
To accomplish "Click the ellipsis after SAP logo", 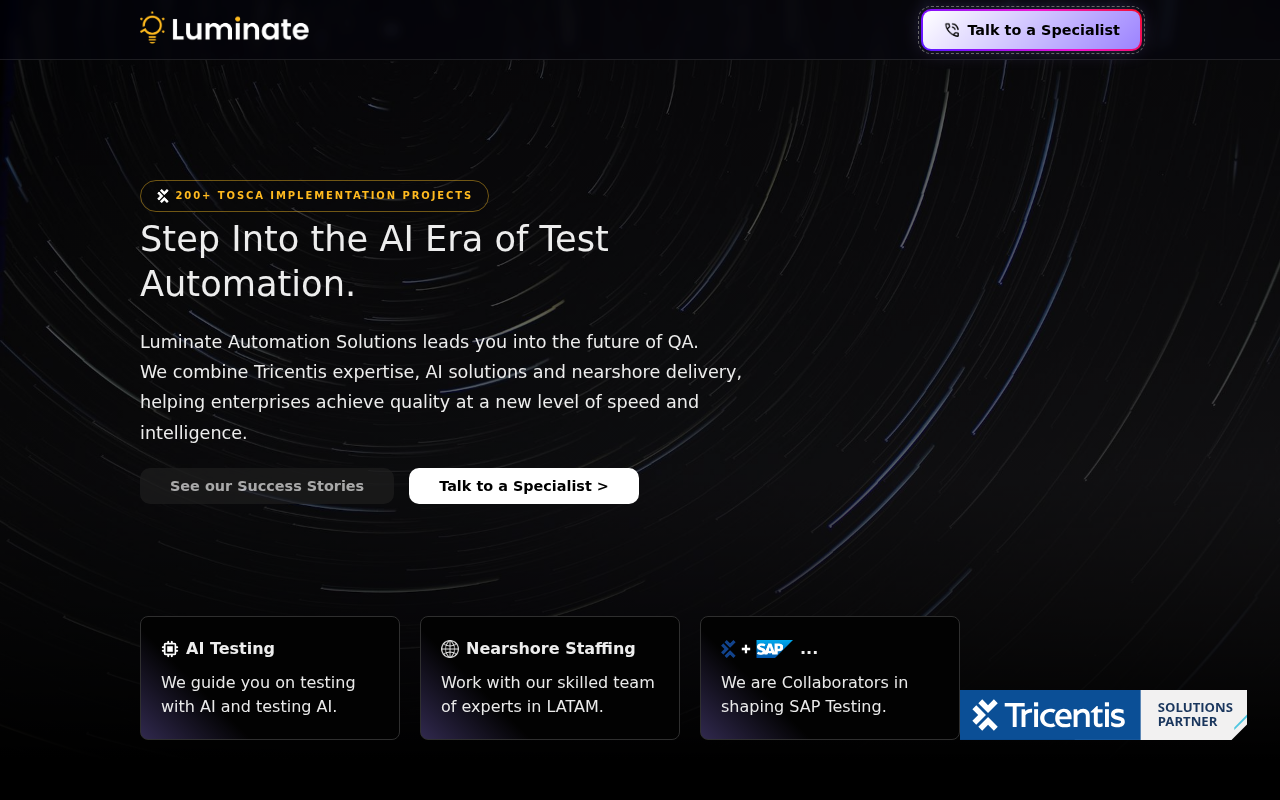I will (809, 649).
